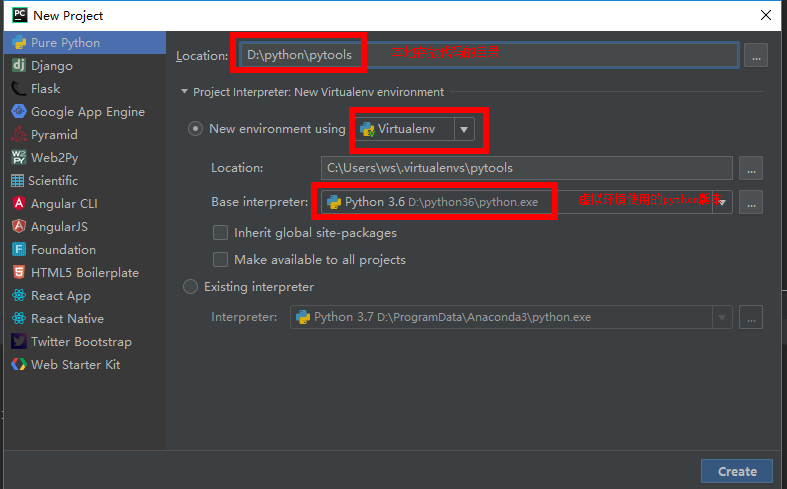
Task: Select Flask from the project list
Action: (x=46, y=89)
